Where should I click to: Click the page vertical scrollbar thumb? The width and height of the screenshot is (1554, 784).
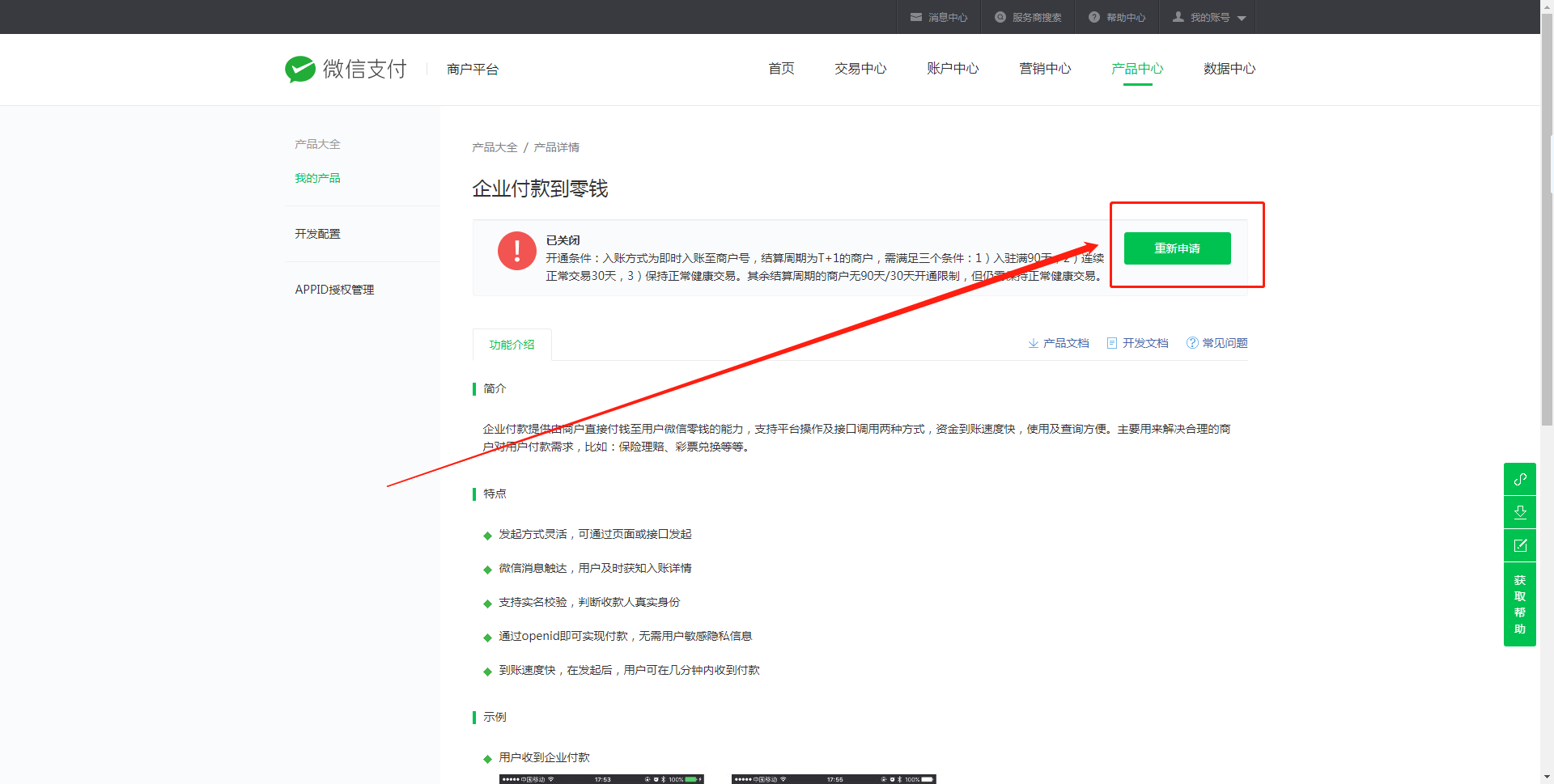(1547, 218)
